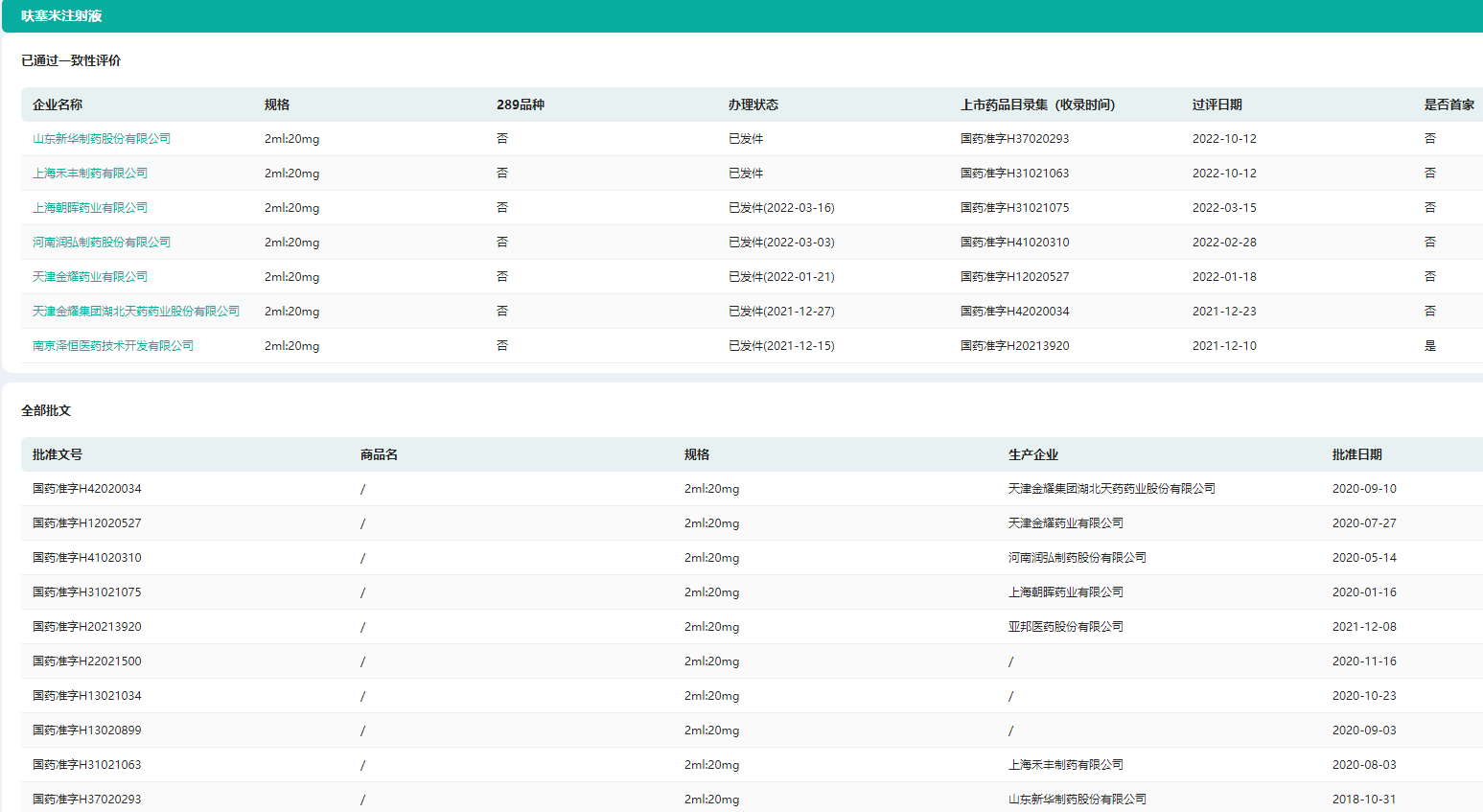
Task: Click the 办理状态 column header
Action: tap(753, 104)
